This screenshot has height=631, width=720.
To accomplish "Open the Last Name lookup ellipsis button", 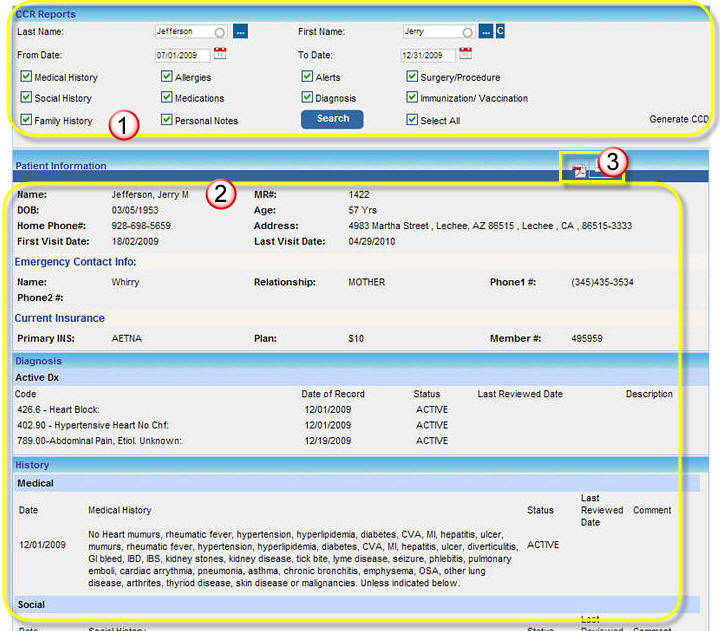I will (240, 32).
